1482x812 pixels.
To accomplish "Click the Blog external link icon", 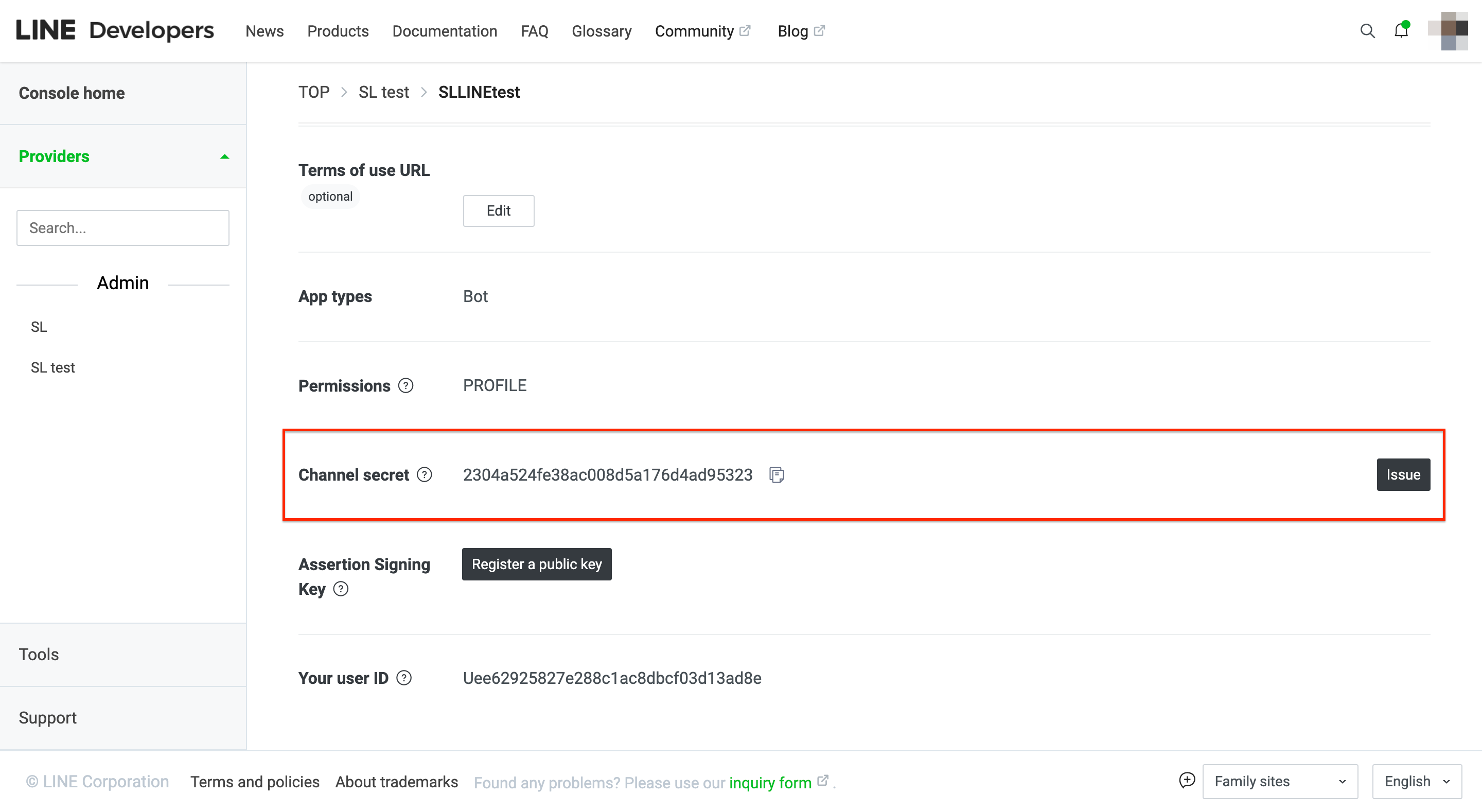I will 819,30.
